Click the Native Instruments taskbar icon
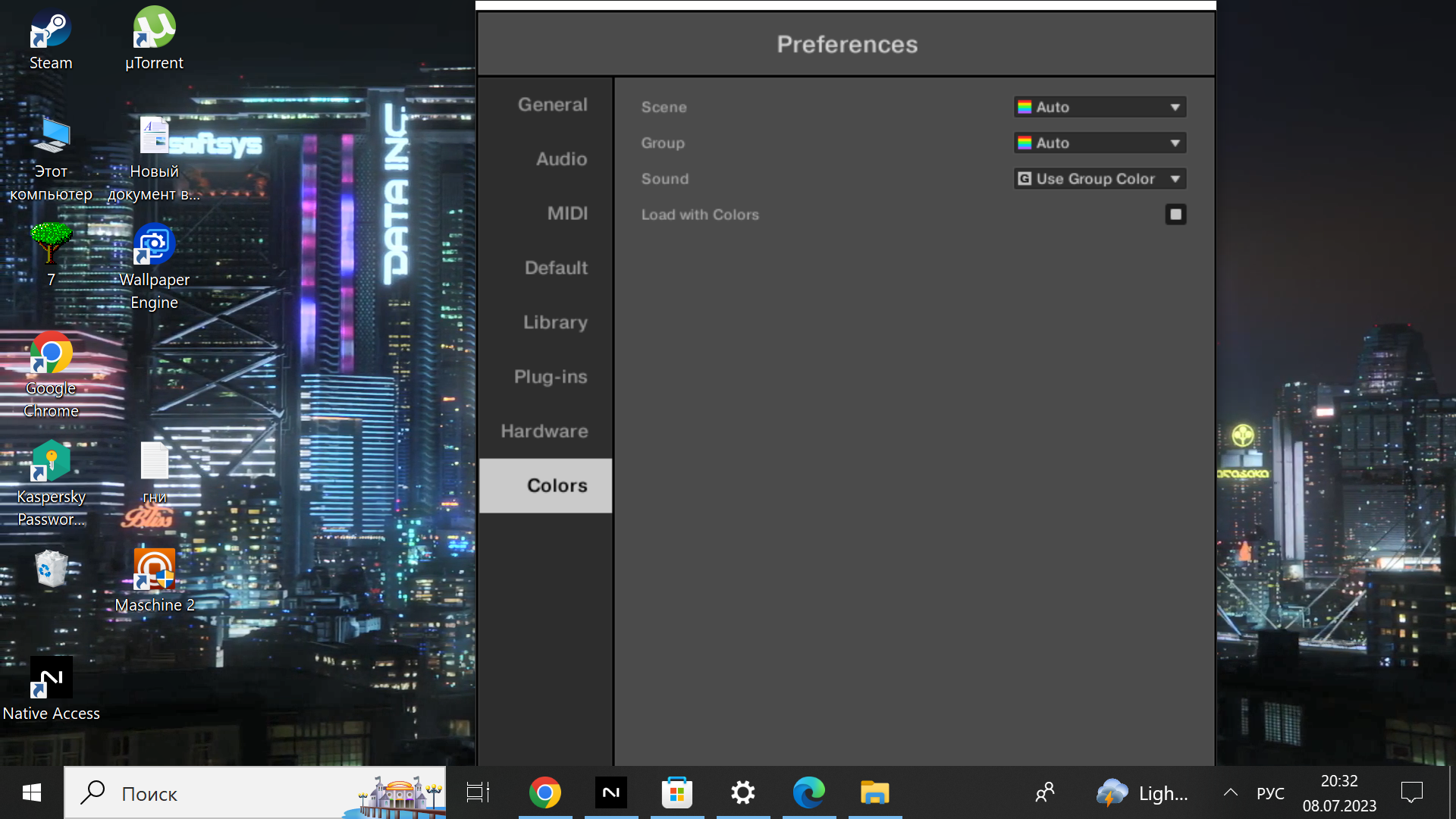The image size is (1456, 819). point(611,793)
